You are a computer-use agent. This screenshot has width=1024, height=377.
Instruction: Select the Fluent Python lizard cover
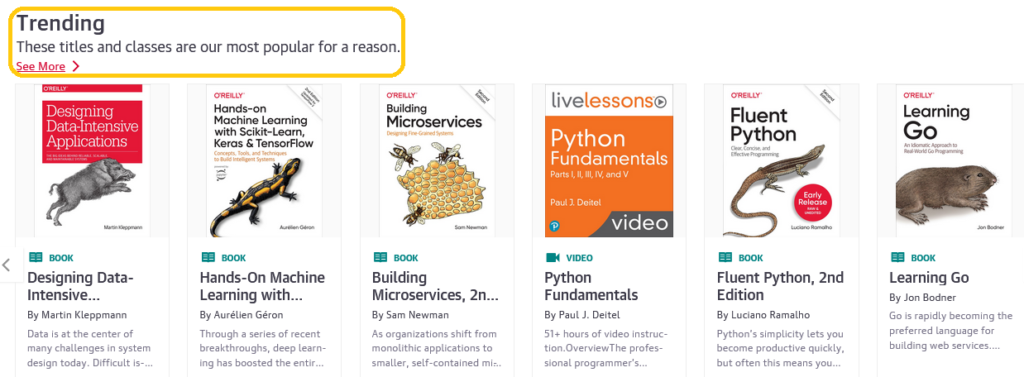tap(782, 161)
